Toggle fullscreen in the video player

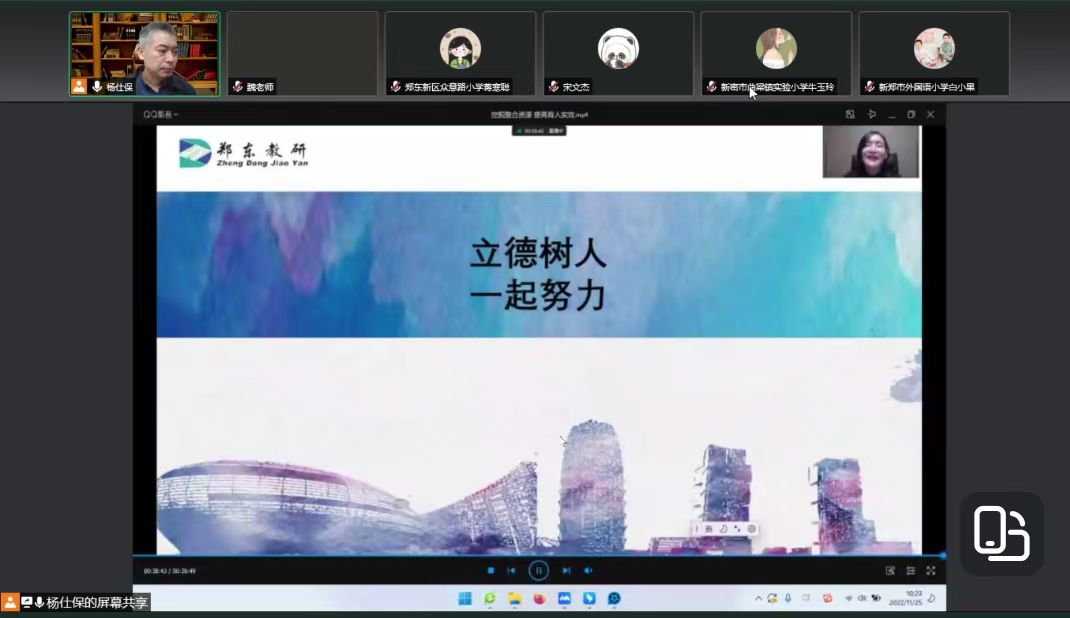coord(931,570)
